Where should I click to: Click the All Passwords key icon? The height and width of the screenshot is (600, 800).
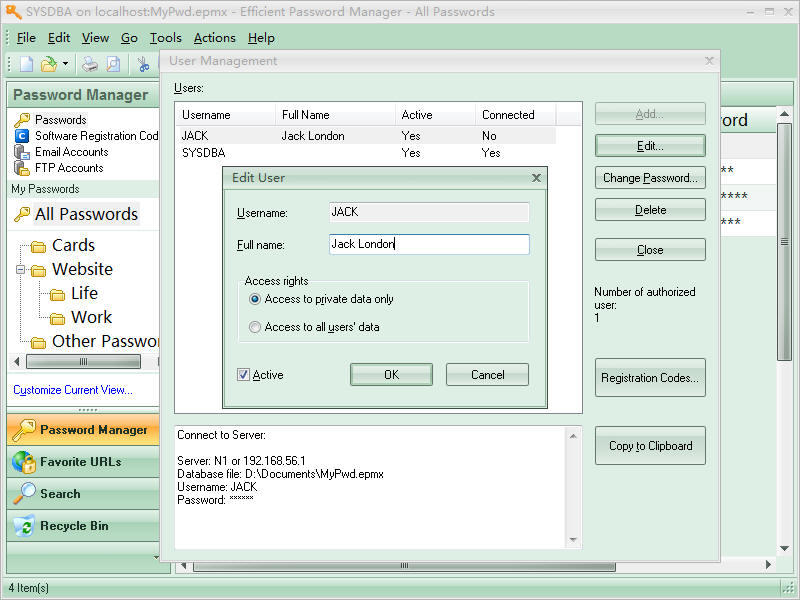pyautogui.click(x=22, y=214)
